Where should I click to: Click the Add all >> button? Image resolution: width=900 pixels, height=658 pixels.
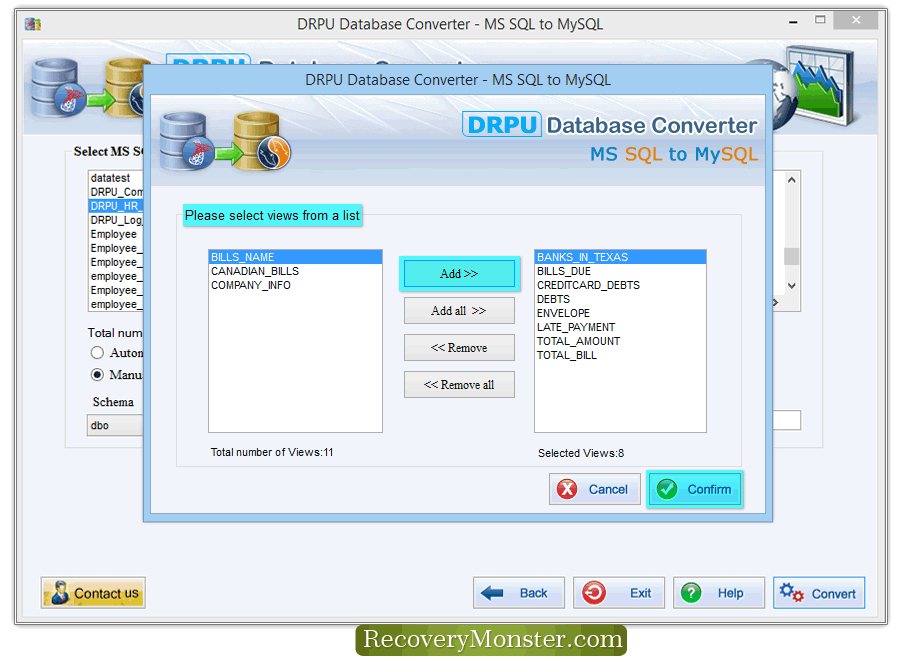[x=459, y=311]
